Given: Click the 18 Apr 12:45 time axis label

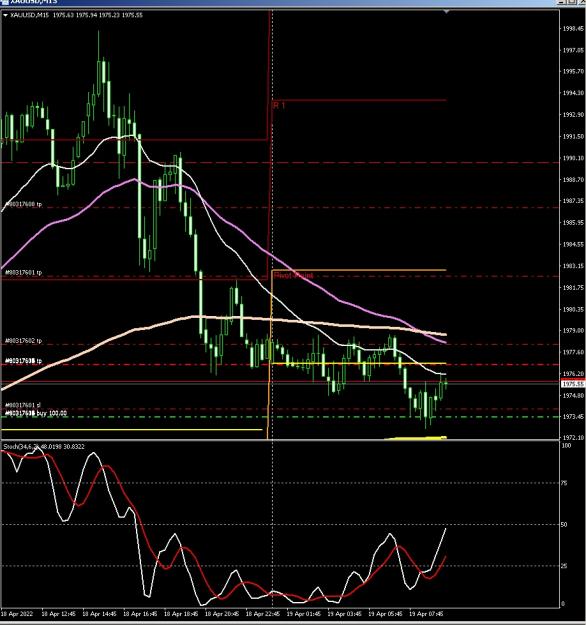Looking at the screenshot, I should point(59,614).
